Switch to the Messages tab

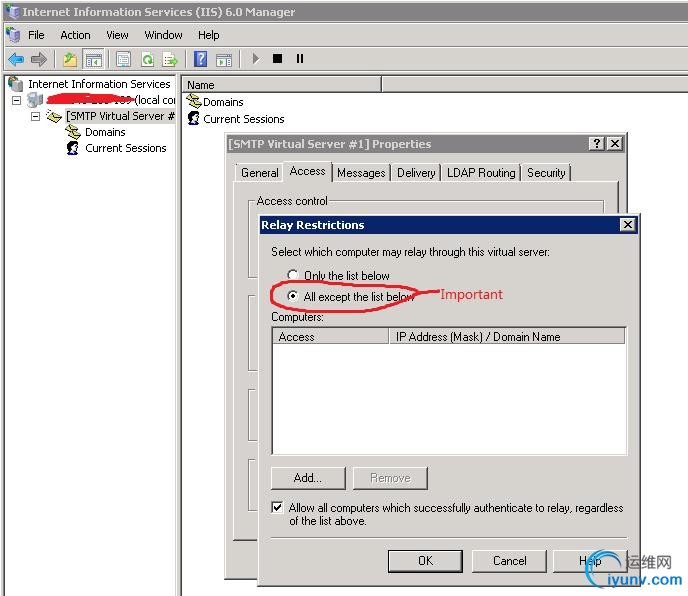pyautogui.click(x=361, y=173)
